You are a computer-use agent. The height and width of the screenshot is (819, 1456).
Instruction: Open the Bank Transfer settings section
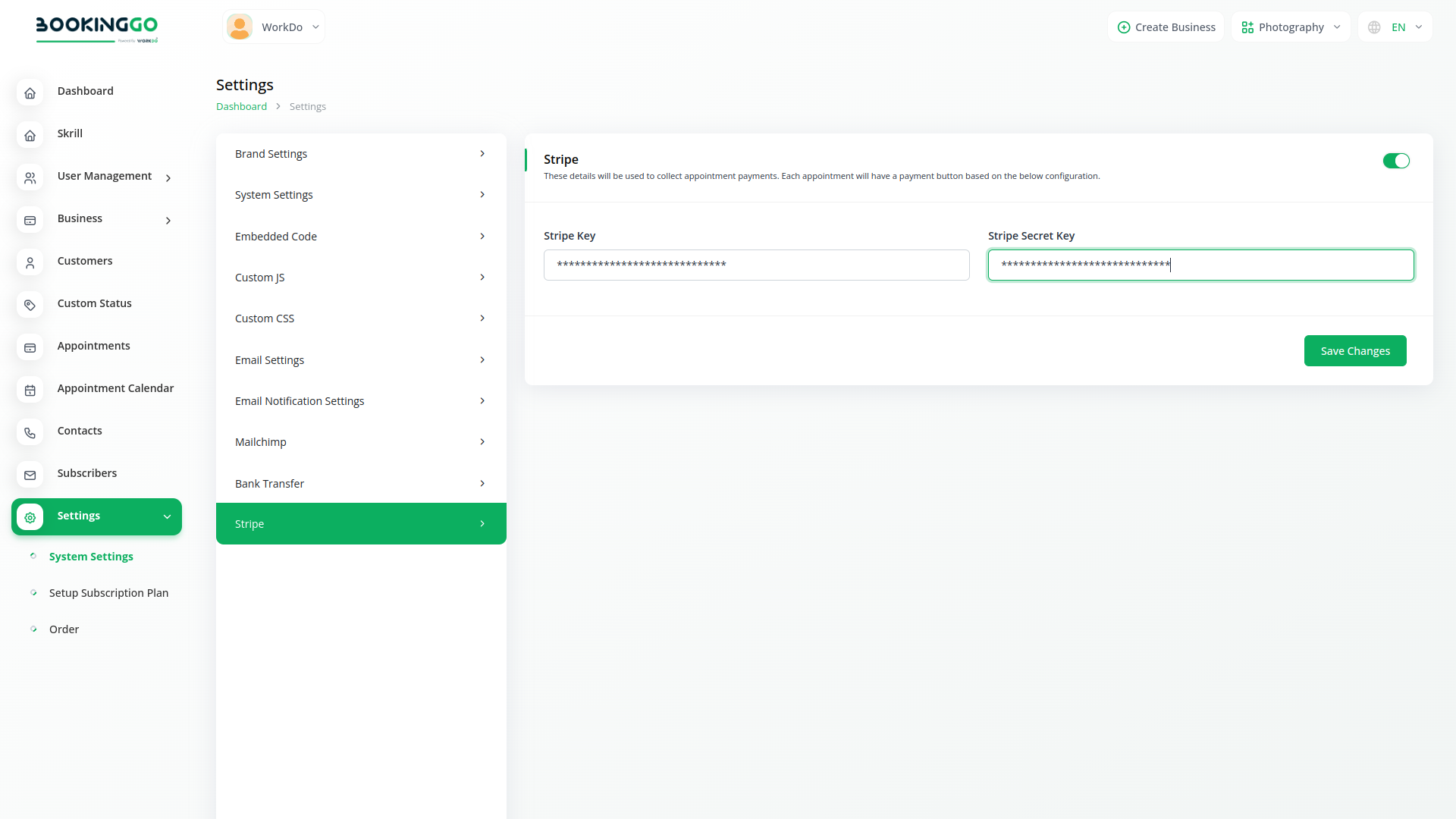(361, 483)
